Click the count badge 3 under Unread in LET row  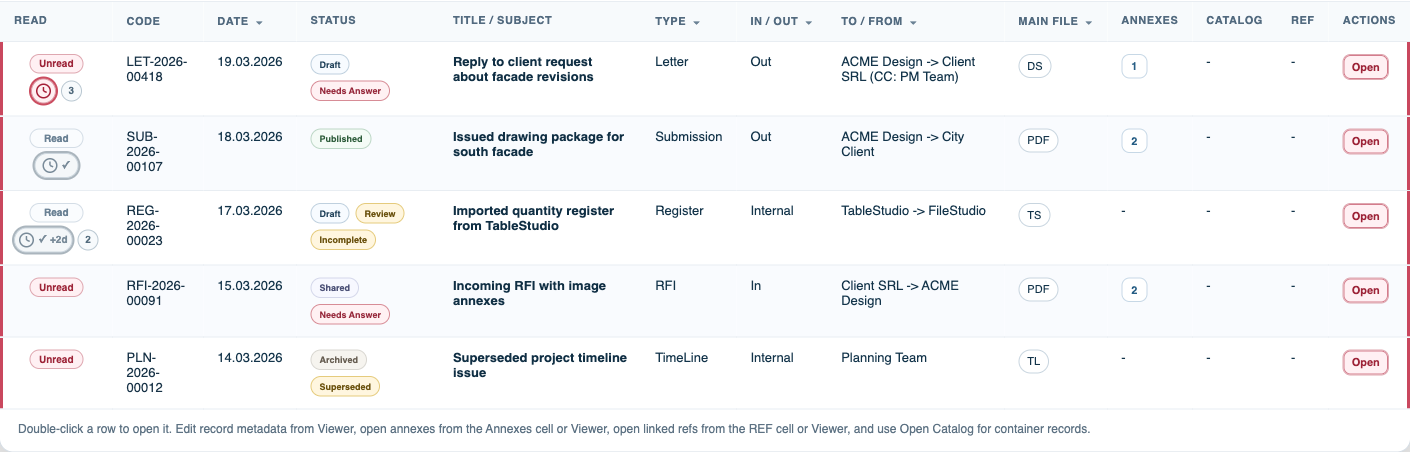coord(71,91)
